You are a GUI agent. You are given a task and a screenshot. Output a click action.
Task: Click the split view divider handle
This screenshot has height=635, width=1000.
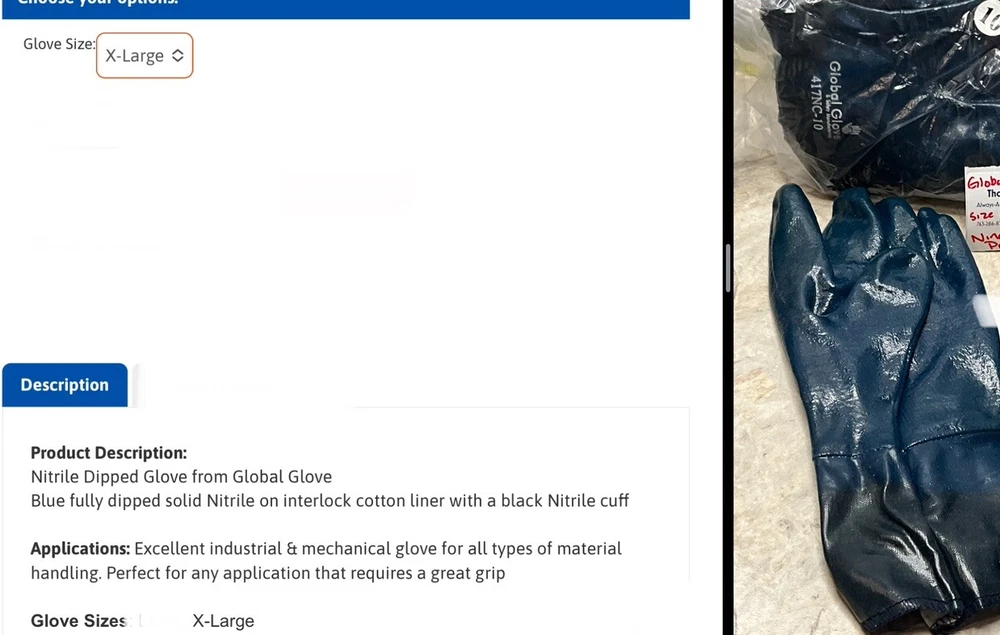coord(728,268)
